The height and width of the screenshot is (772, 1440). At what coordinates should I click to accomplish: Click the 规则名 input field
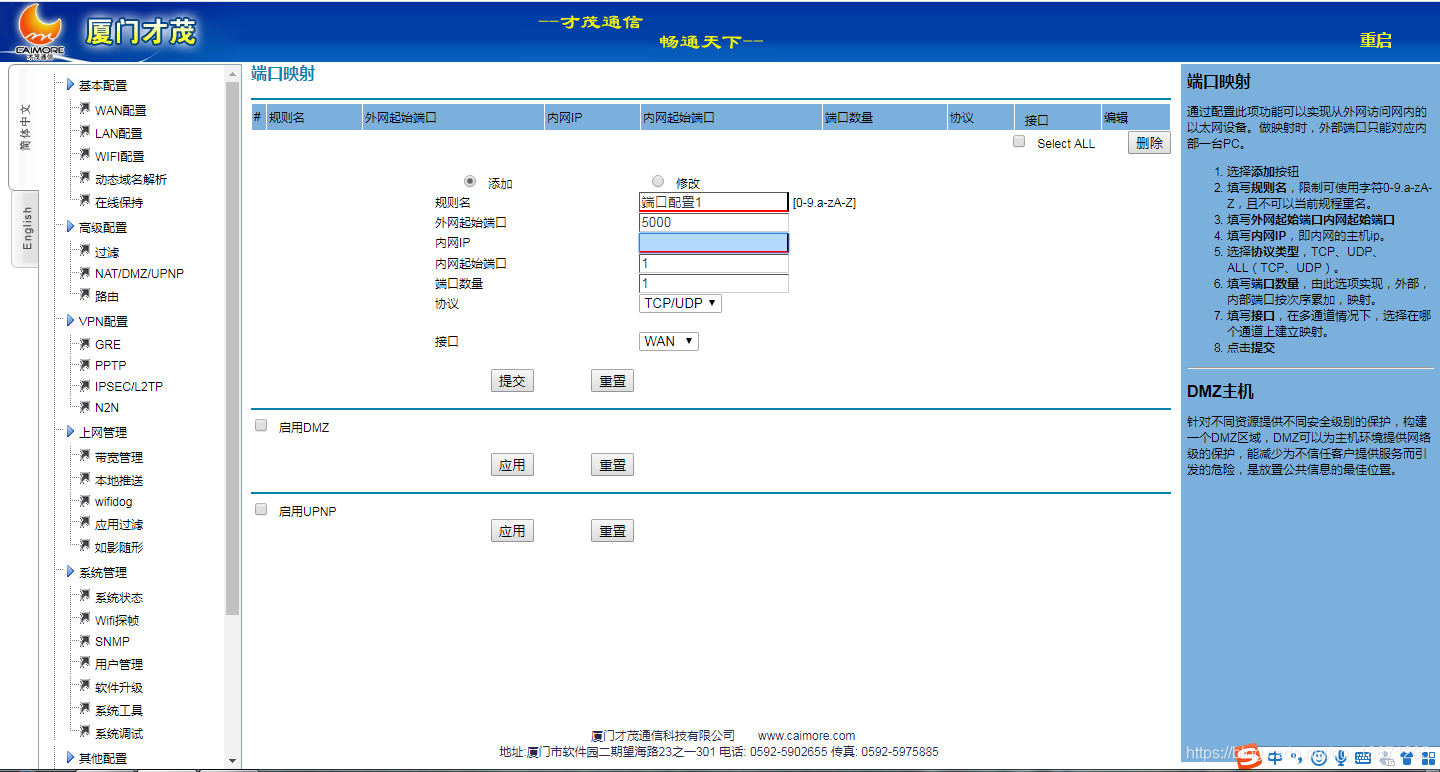[713, 202]
